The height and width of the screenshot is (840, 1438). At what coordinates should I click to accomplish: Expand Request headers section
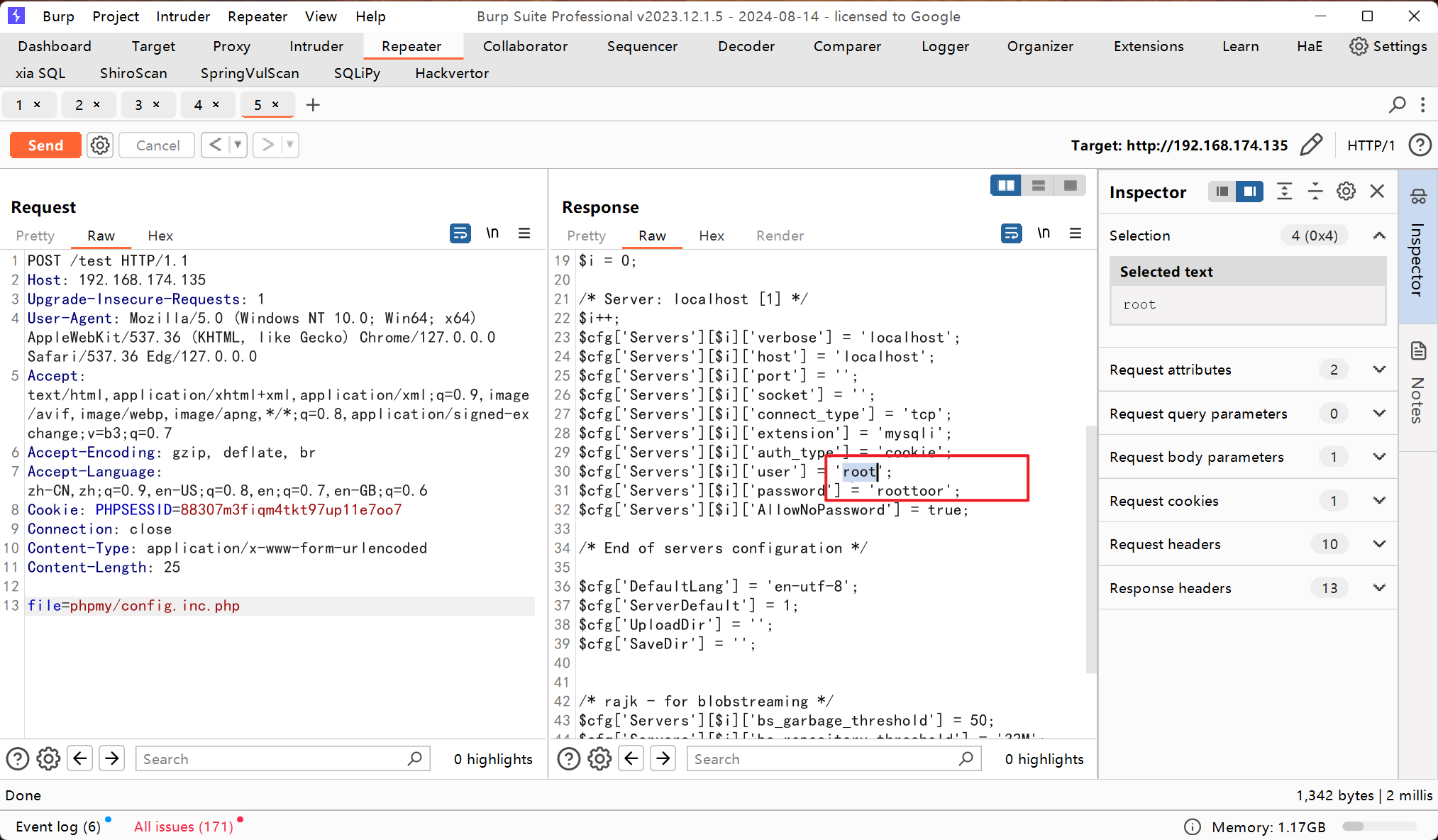point(1379,544)
